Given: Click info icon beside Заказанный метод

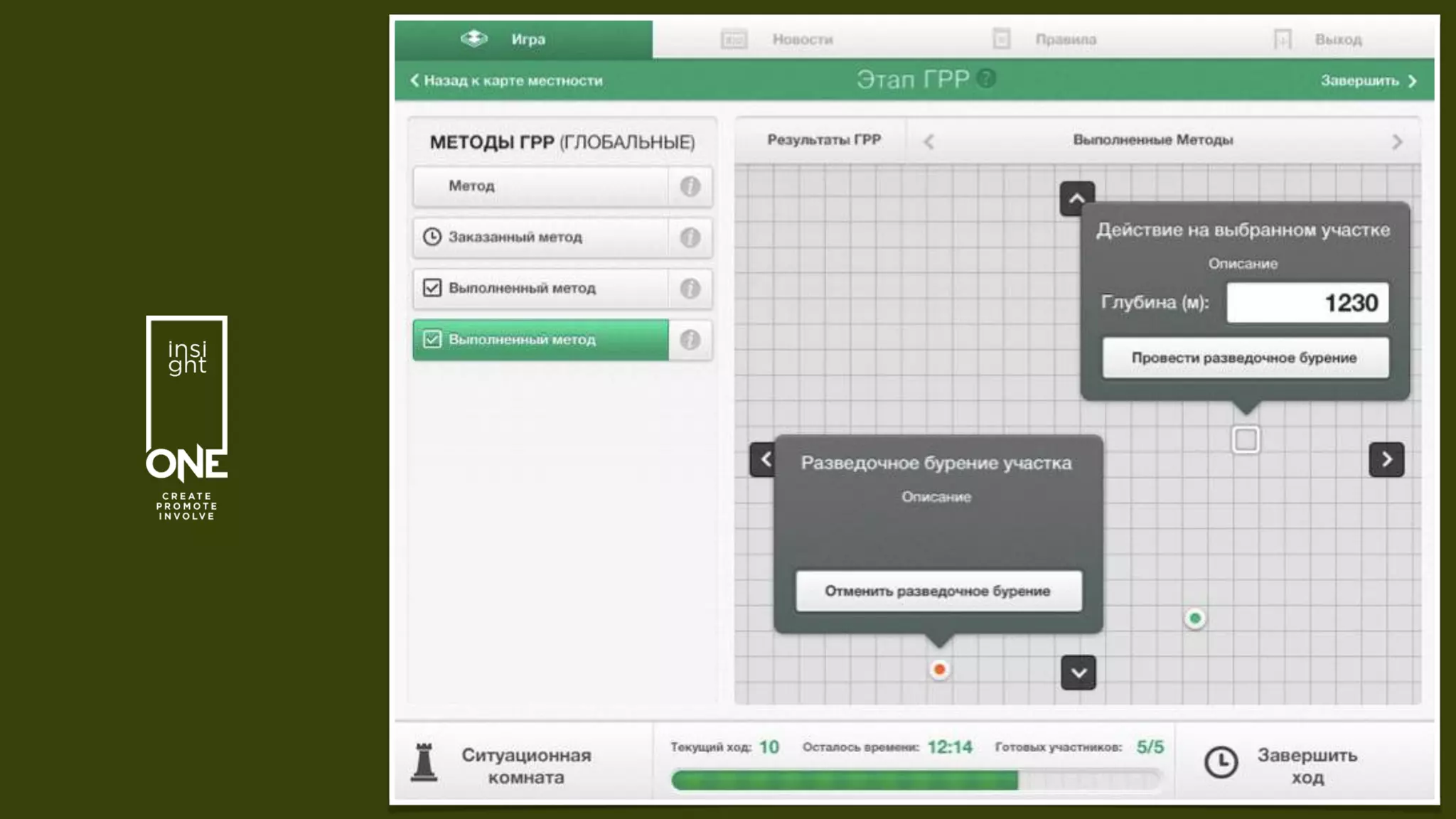Looking at the screenshot, I should point(690,237).
